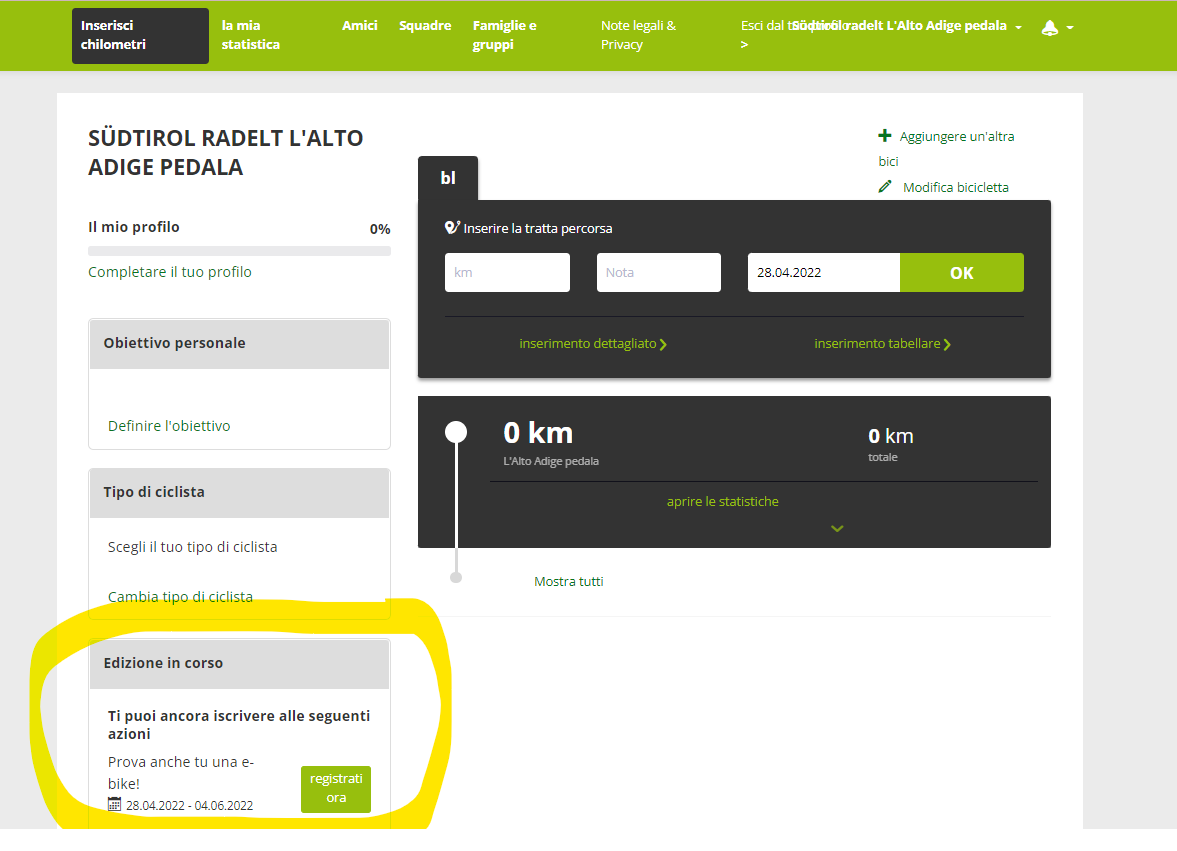Click the chevron after inserimento dettagliato
The height and width of the screenshot is (851, 1177).
663,344
